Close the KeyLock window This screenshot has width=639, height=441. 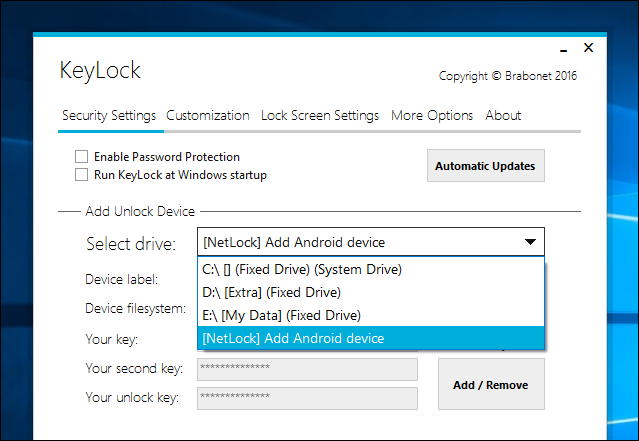click(x=588, y=48)
